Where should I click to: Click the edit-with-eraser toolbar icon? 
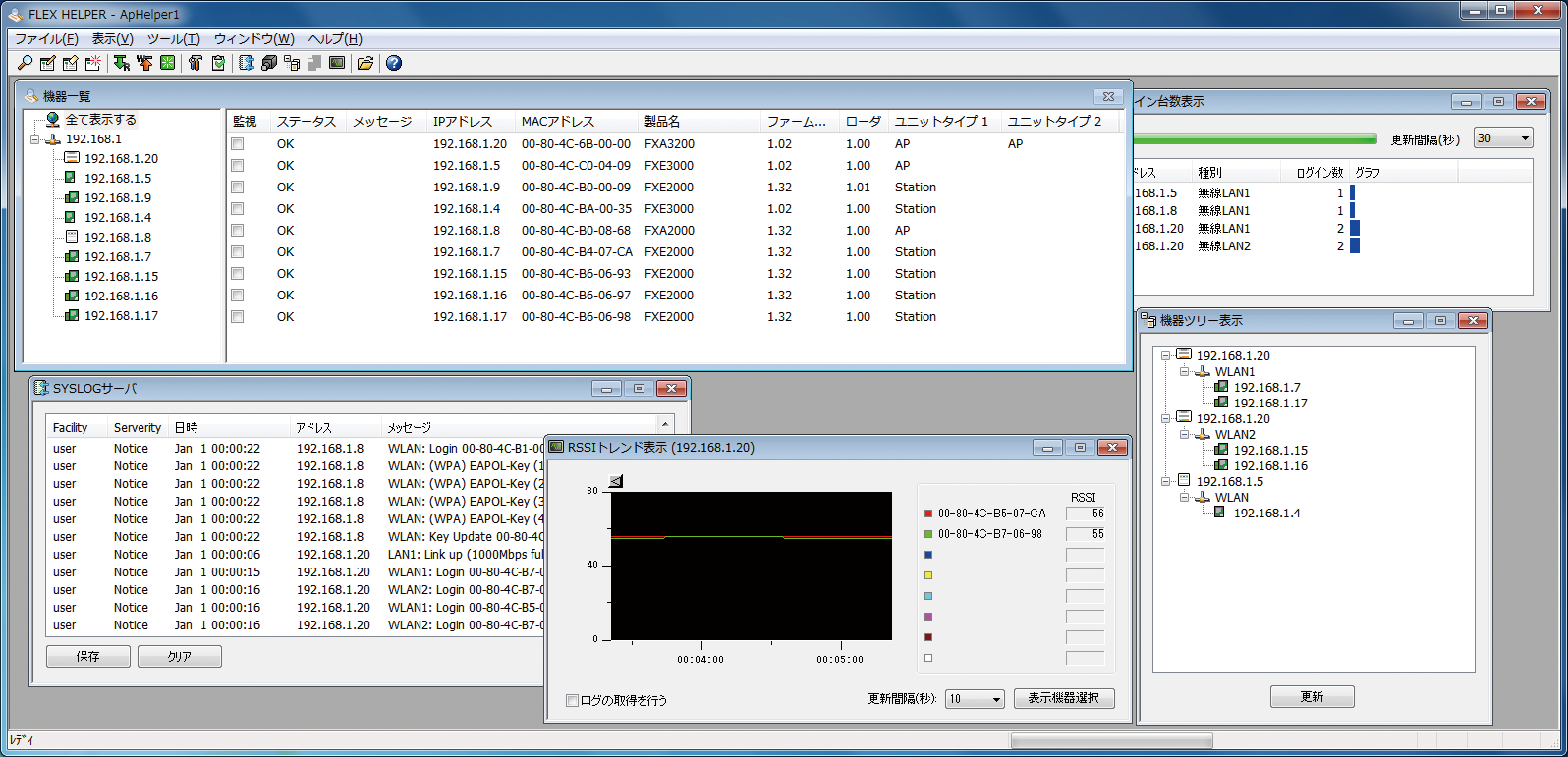pos(70,63)
